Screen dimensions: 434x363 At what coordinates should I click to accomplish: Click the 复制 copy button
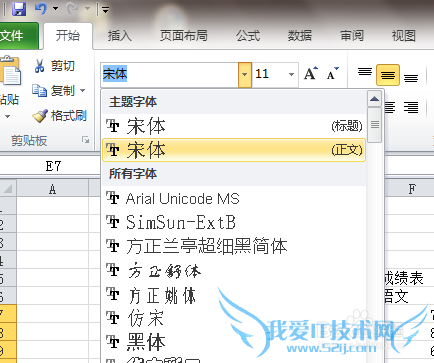click(x=53, y=90)
